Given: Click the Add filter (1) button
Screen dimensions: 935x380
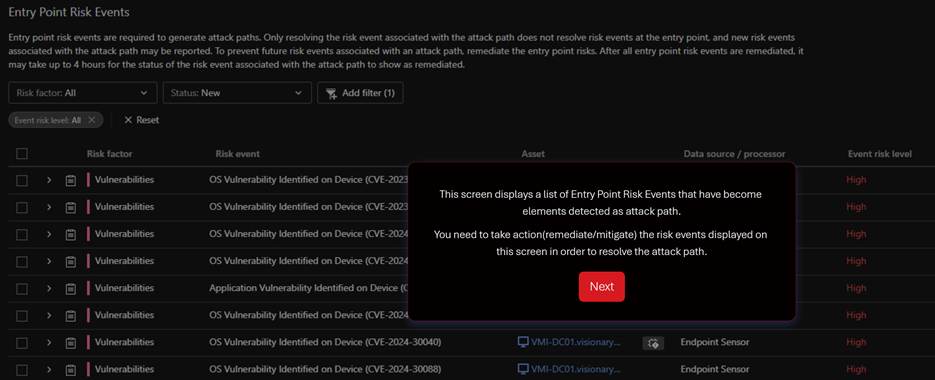Looking at the screenshot, I should [x=360, y=93].
